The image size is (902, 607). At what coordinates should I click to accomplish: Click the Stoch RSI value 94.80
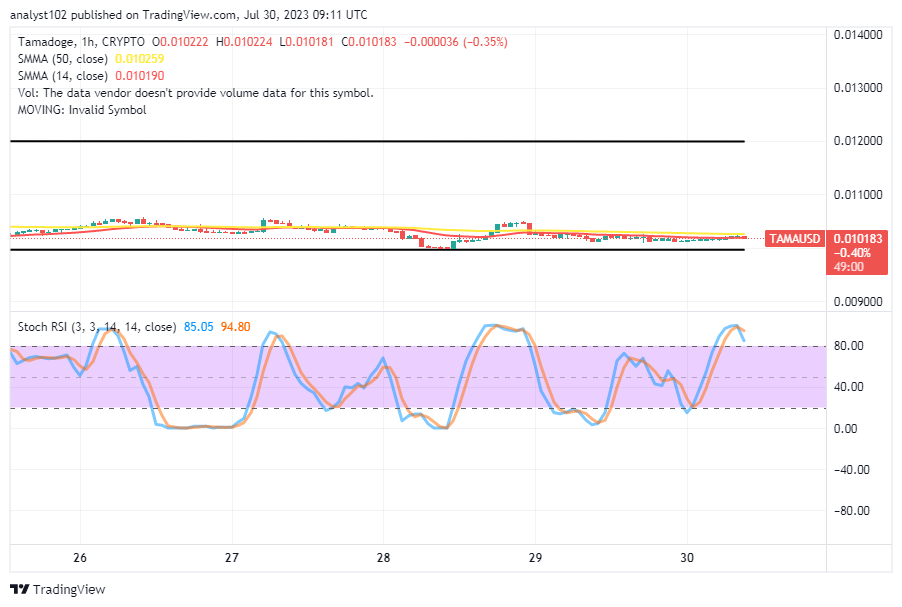pyautogui.click(x=235, y=327)
